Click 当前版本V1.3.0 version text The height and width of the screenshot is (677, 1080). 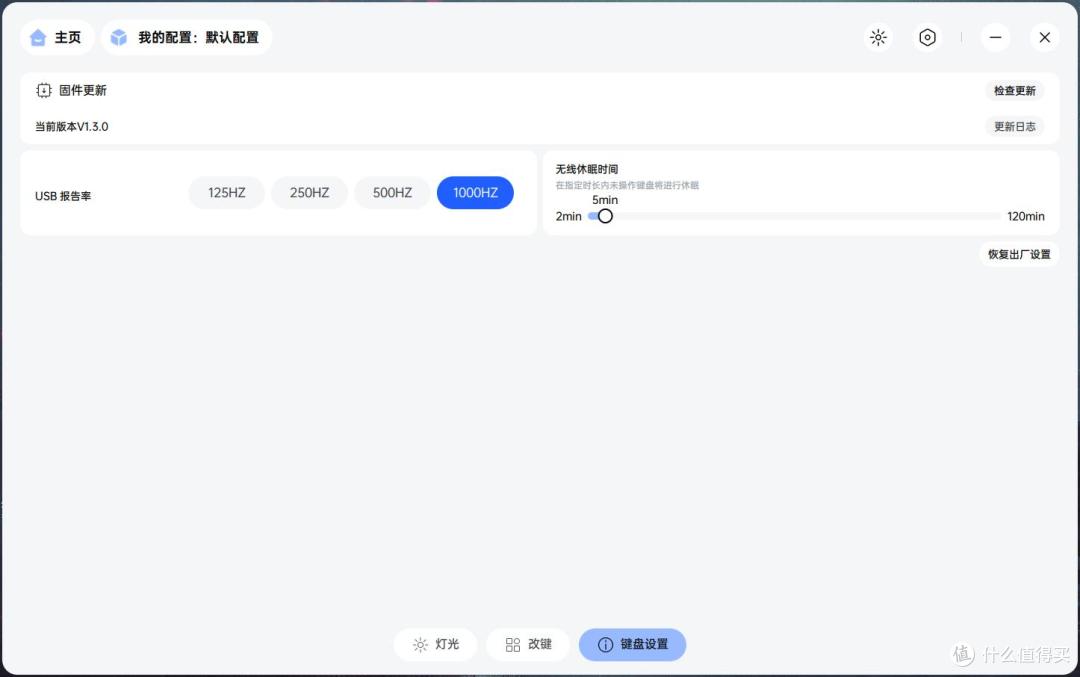coord(72,127)
